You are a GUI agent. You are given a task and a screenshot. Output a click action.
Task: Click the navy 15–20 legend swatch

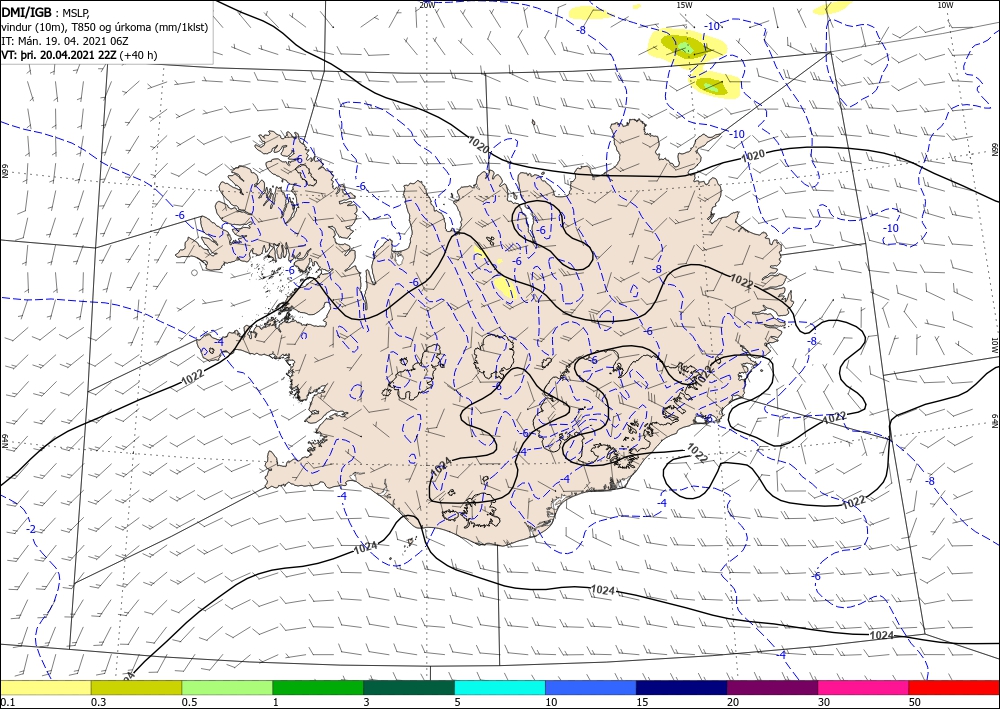point(682,687)
